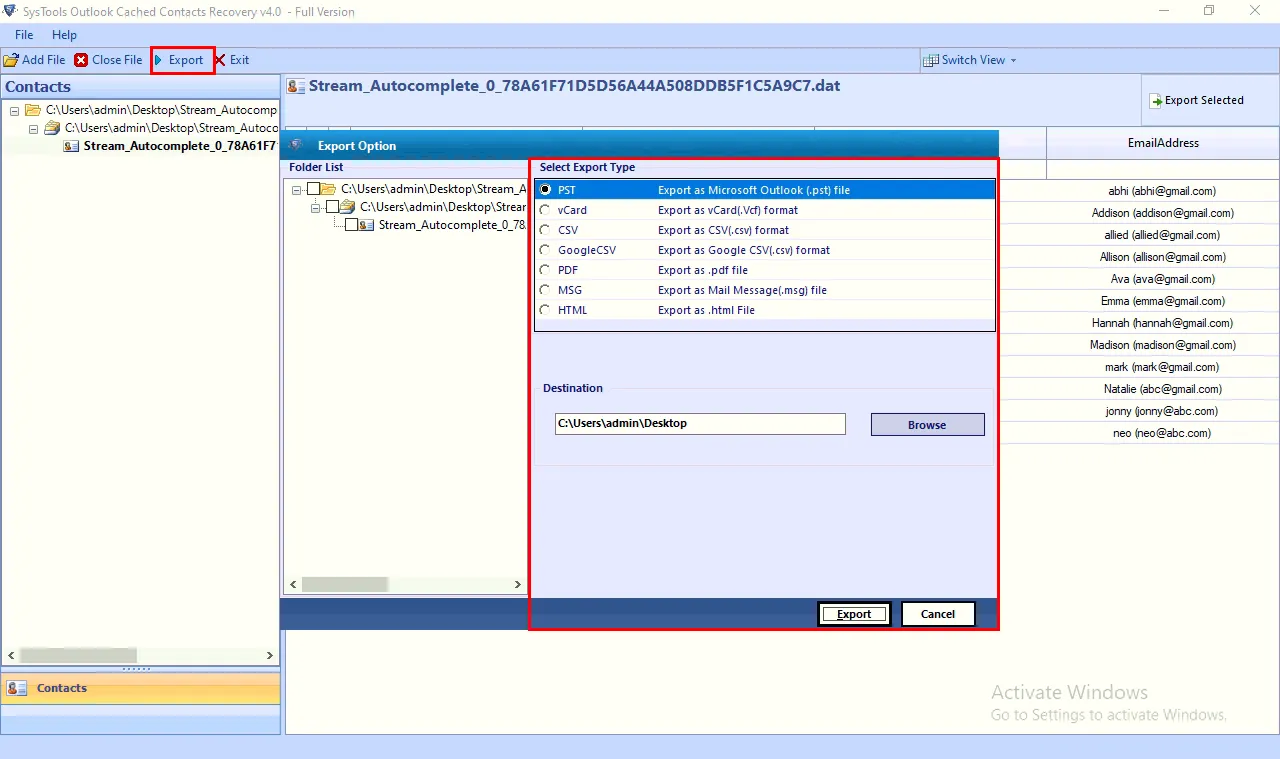Click the Contacts pane icon at bottom left
Image resolution: width=1280 pixels, height=759 pixels.
click(x=17, y=688)
